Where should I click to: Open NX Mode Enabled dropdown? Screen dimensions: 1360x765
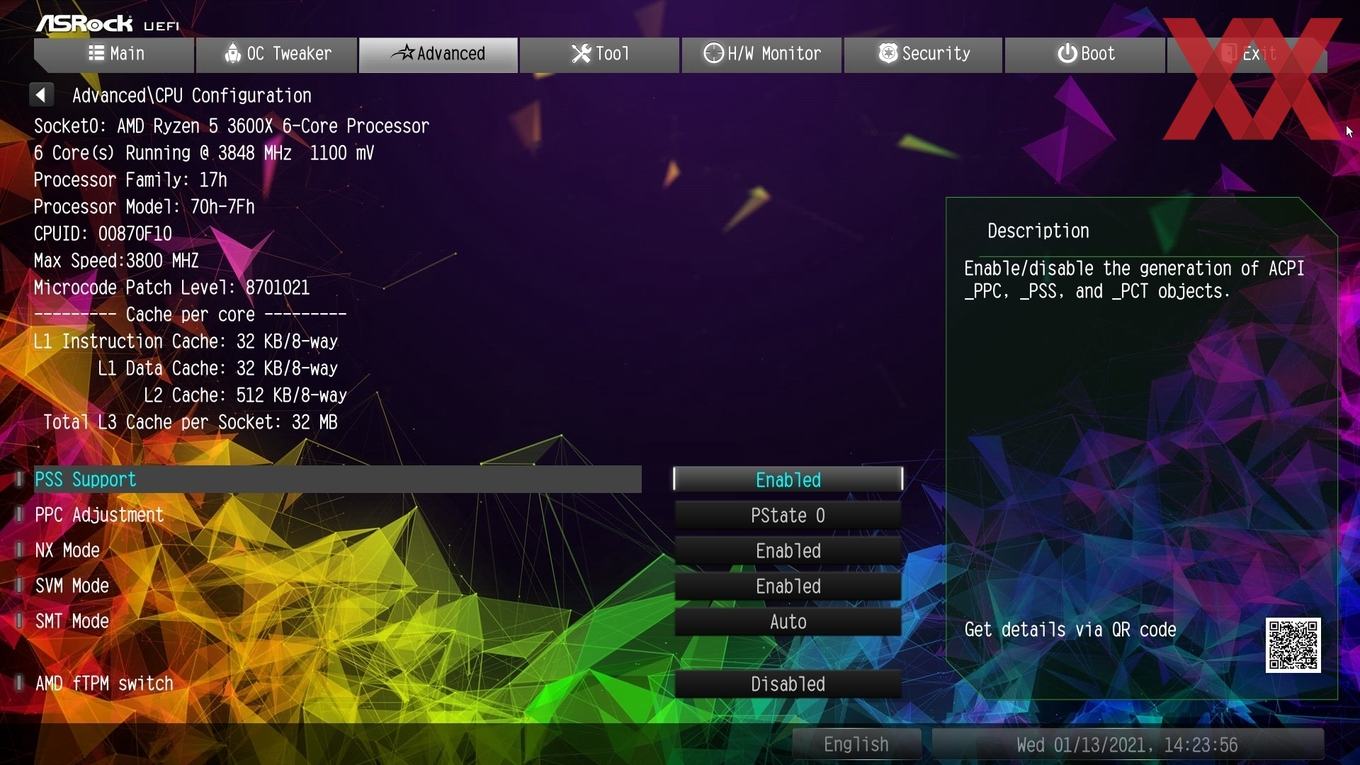pos(788,551)
